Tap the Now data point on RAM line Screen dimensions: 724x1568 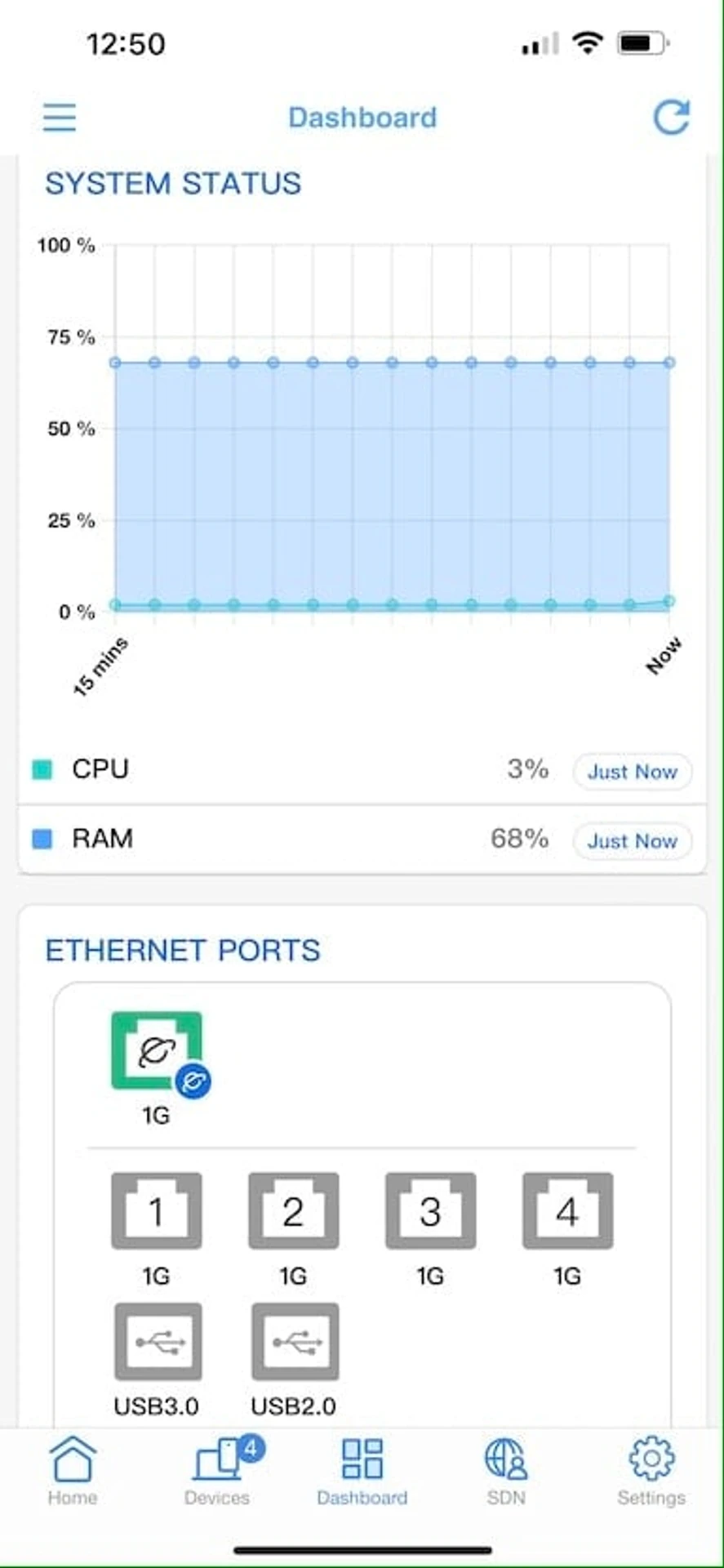tap(669, 363)
